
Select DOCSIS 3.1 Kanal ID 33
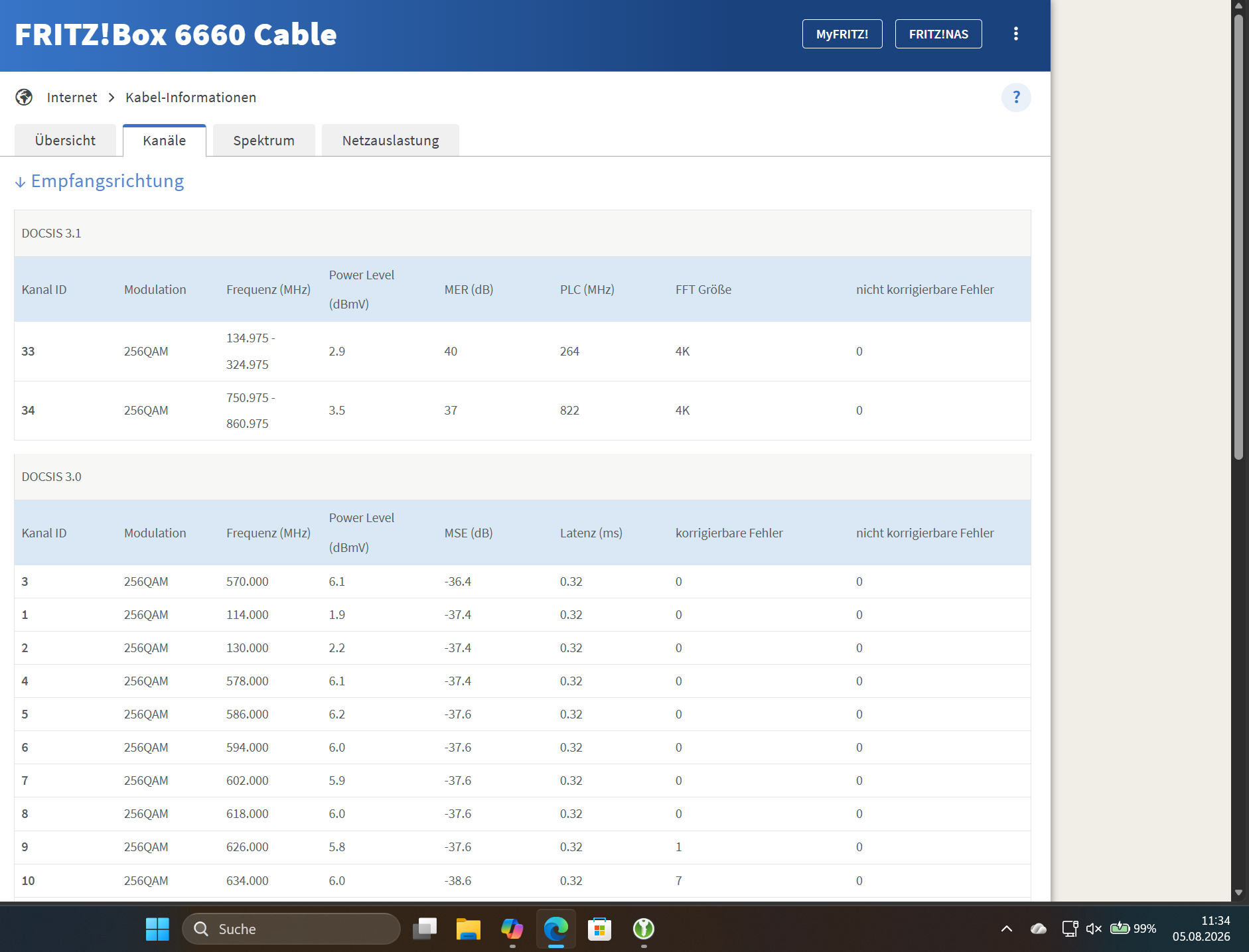tap(28, 352)
